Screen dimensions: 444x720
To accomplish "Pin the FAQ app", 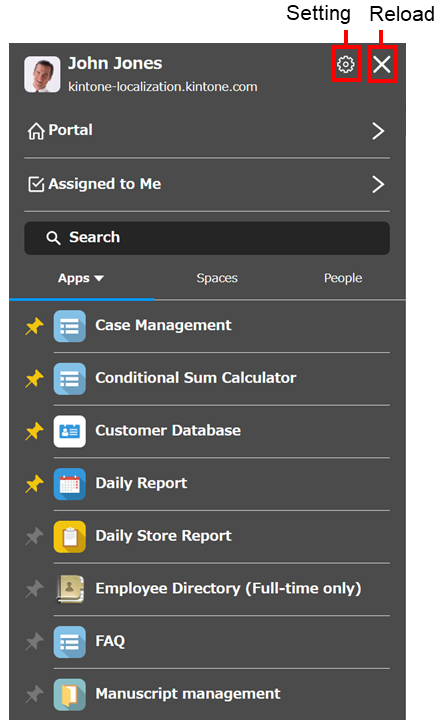I will pos(34,642).
